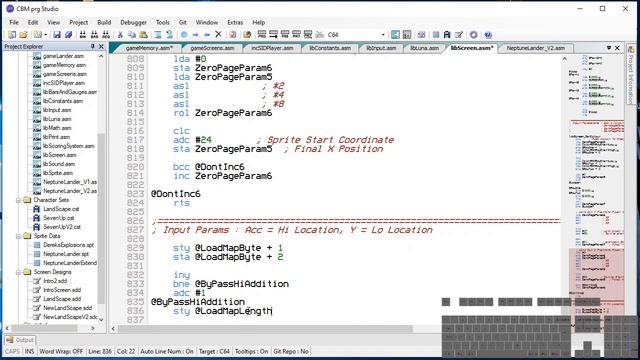Screen dimensions: 640x360
Task: Click the next bookmark arrow icon
Action: [196, 35]
